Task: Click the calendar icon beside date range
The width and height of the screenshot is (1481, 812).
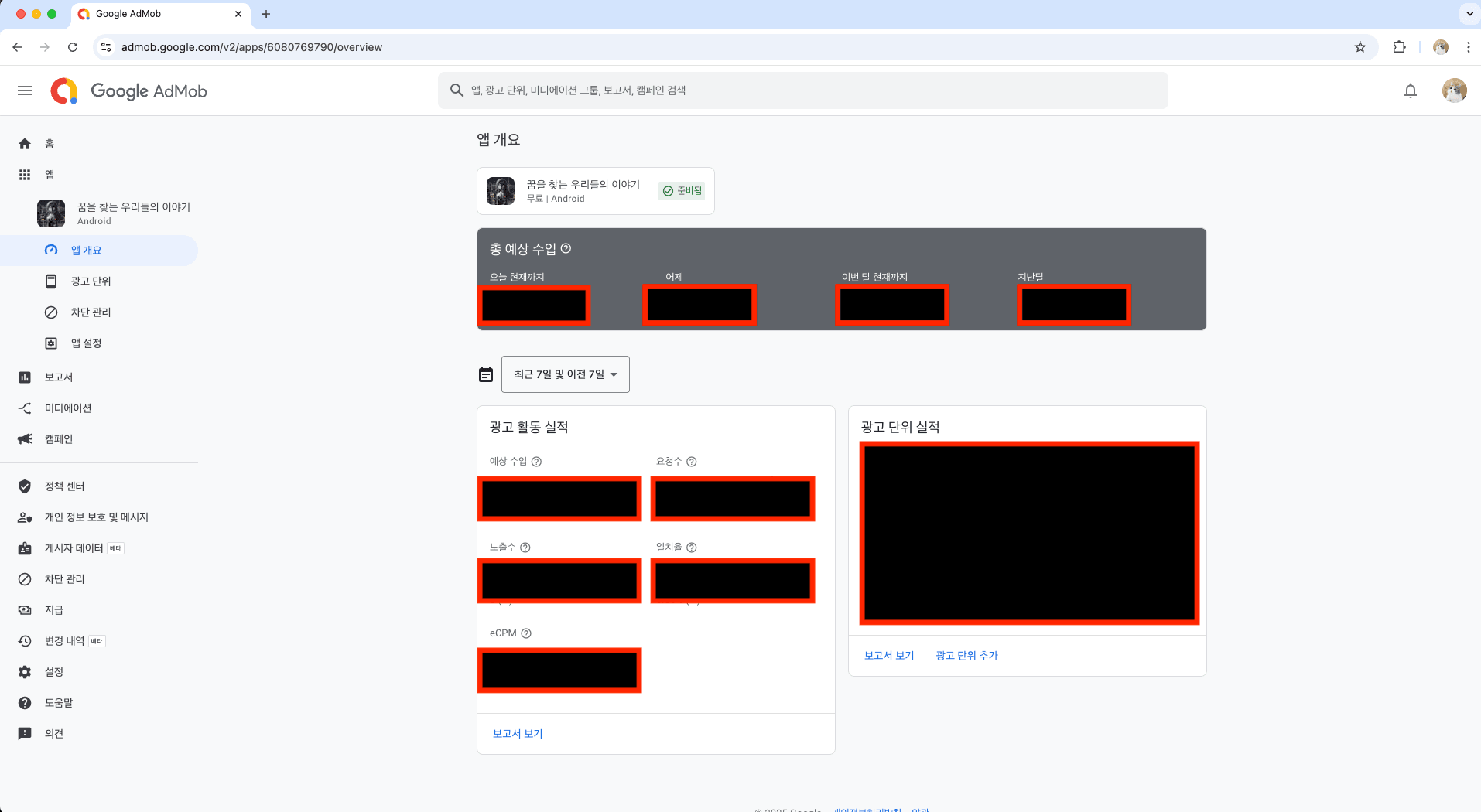Action: (x=486, y=375)
